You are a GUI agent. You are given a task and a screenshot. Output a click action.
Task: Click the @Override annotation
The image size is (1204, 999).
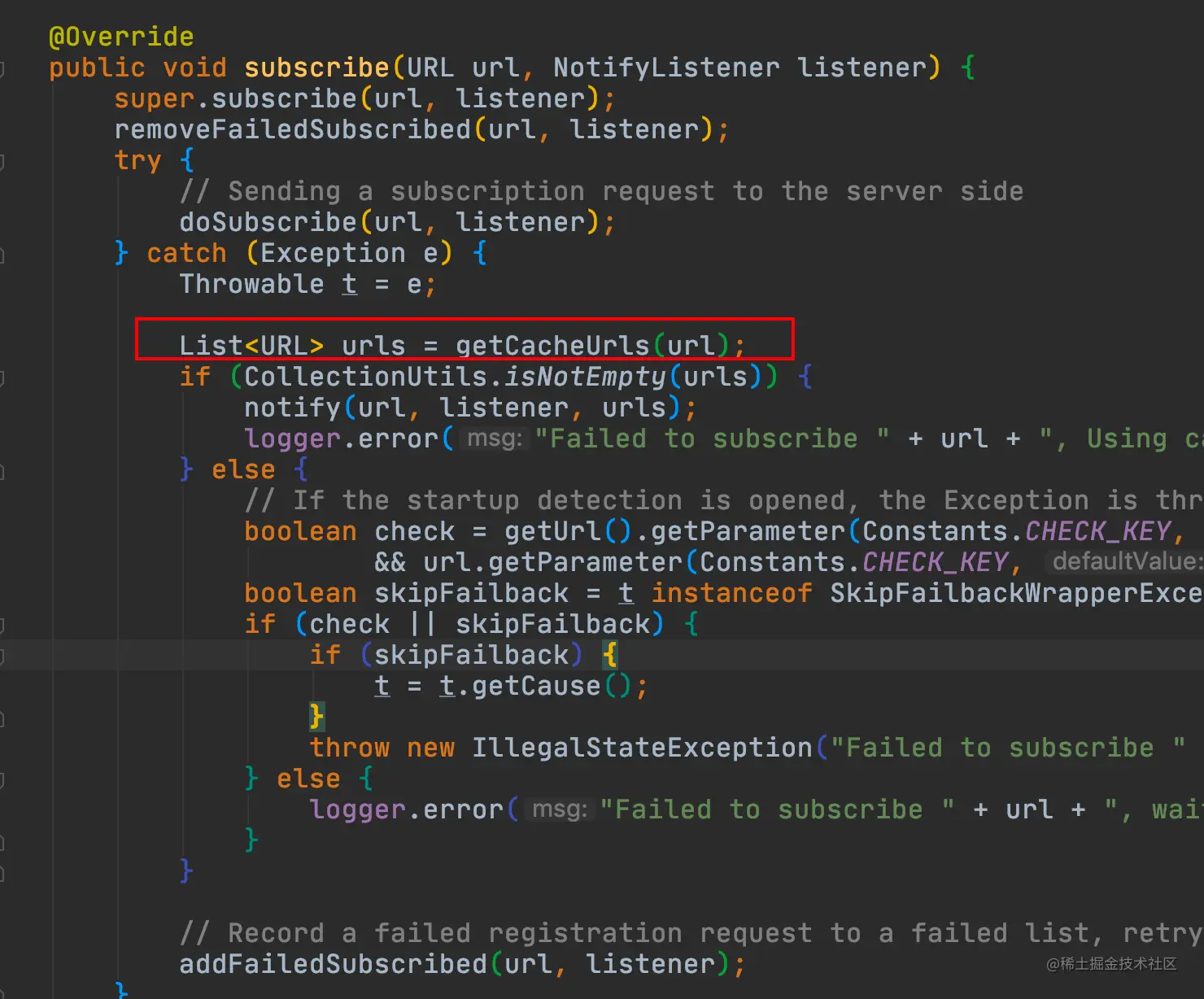tap(121, 37)
